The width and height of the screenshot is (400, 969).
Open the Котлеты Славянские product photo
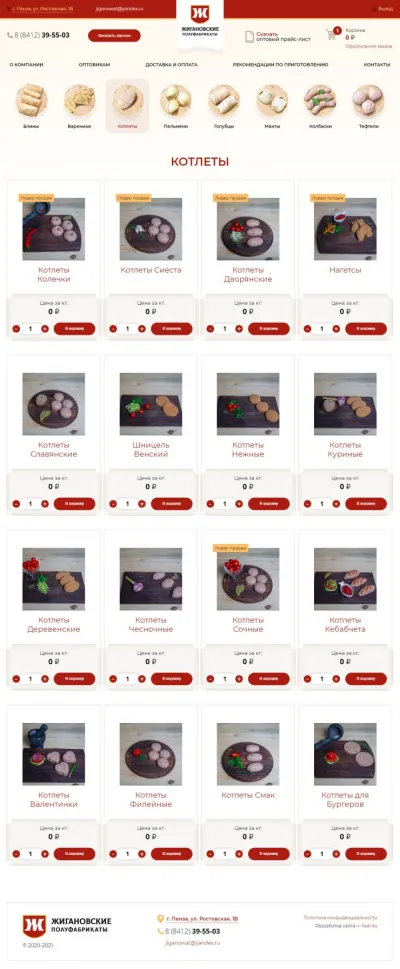click(54, 404)
